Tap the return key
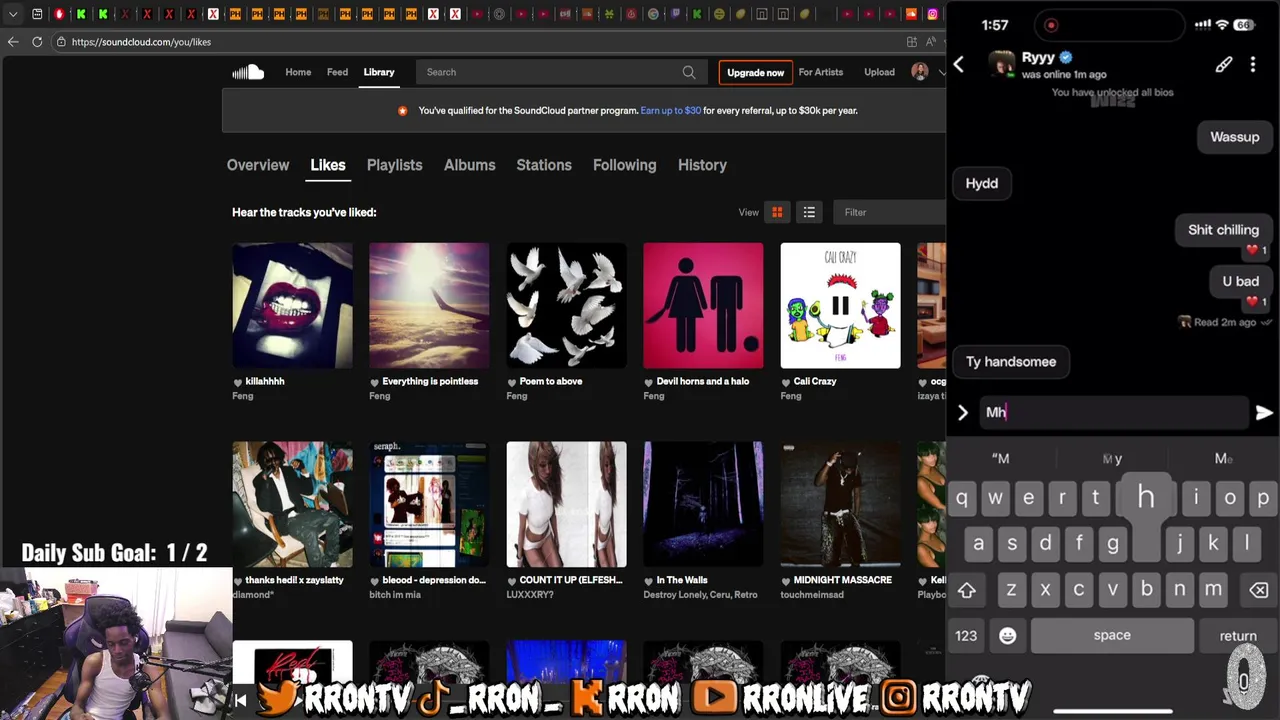 (x=1238, y=636)
